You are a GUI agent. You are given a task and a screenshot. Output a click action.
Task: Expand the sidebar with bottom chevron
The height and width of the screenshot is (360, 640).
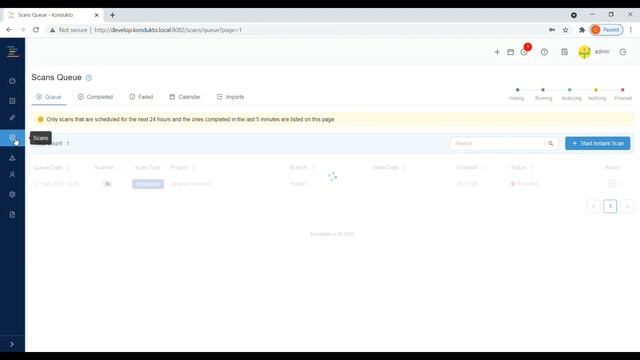(x=12, y=344)
